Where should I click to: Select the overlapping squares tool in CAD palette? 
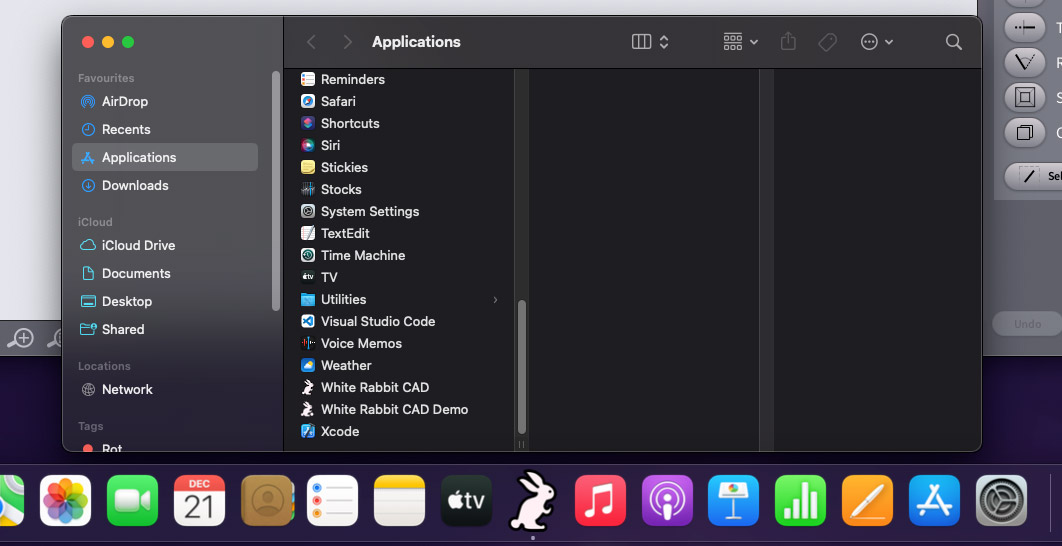click(x=1025, y=132)
